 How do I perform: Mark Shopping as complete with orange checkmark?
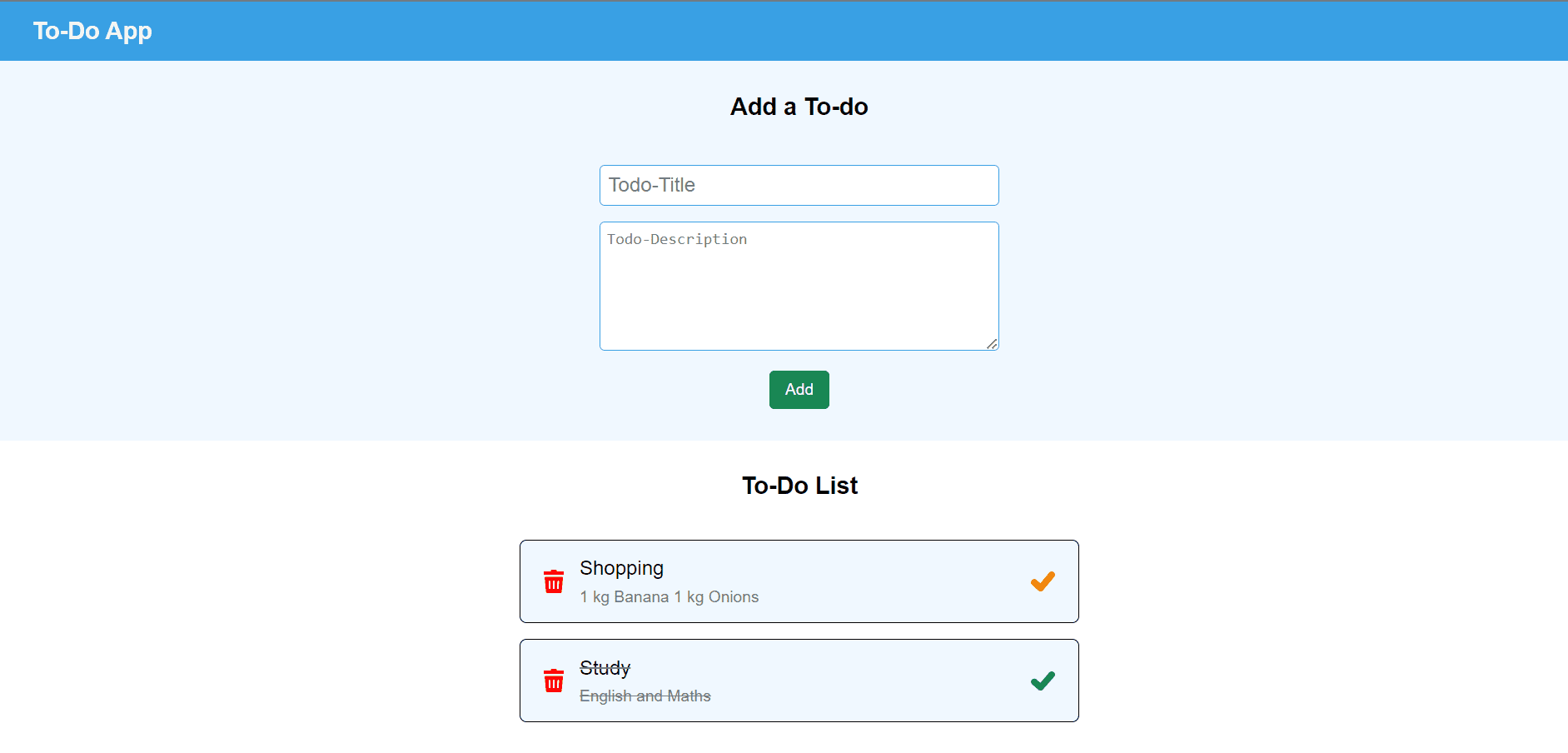(x=1043, y=581)
